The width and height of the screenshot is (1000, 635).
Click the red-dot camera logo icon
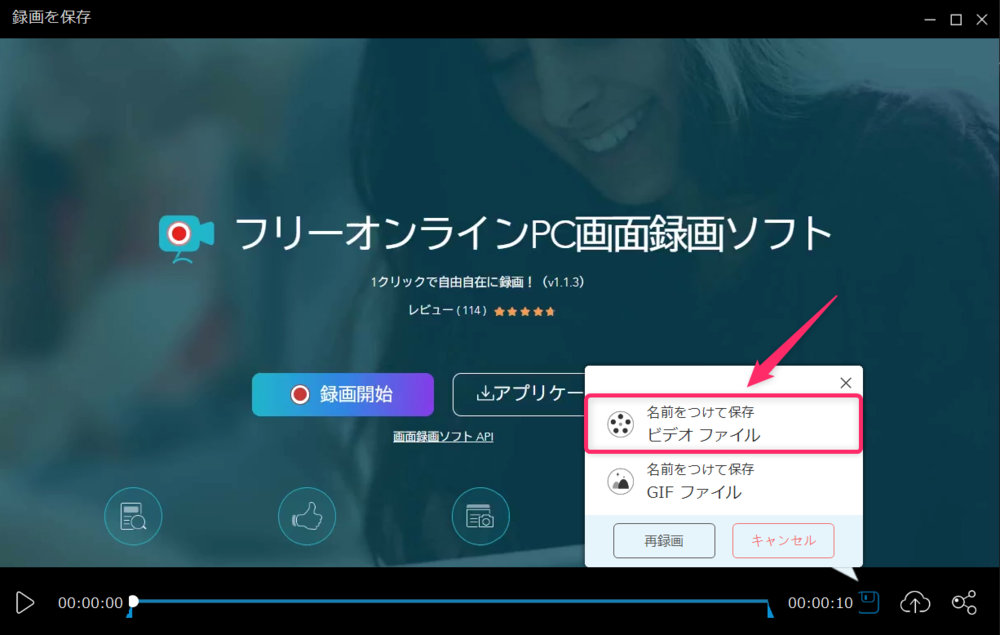coord(186,238)
